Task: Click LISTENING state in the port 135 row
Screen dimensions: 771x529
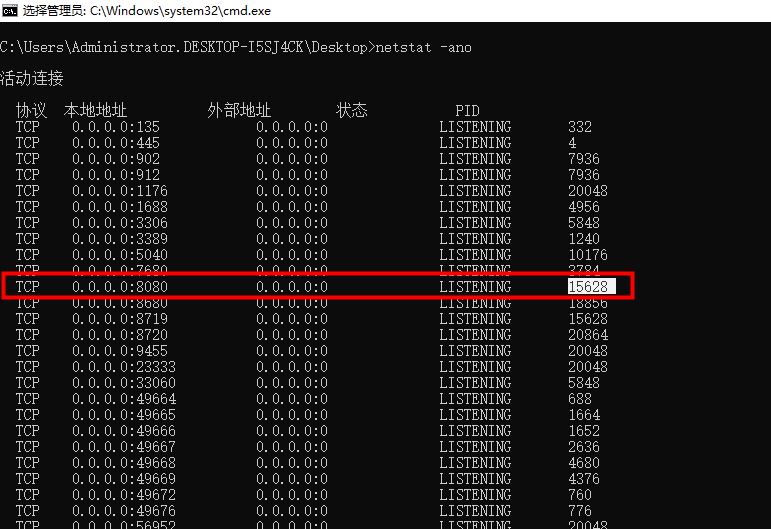Action: click(475, 127)
